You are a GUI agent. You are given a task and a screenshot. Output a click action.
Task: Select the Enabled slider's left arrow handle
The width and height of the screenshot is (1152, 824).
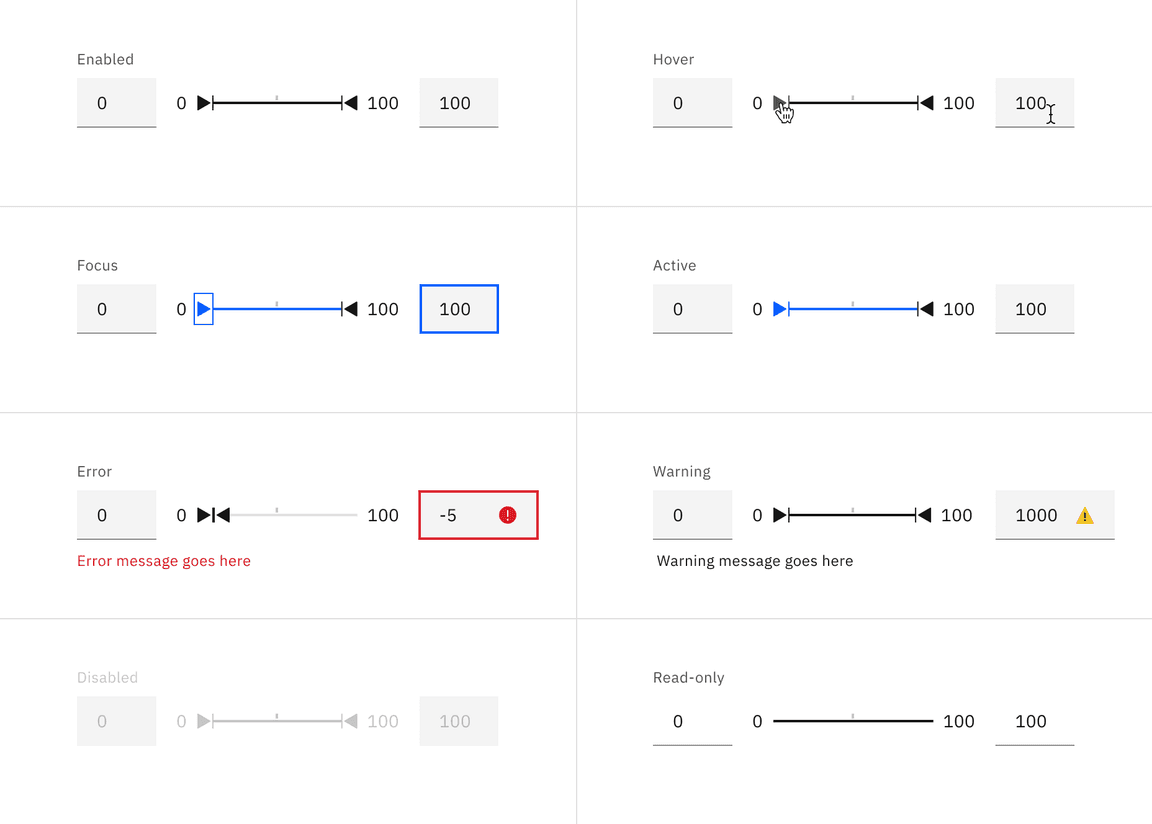[x=204, y=103]
